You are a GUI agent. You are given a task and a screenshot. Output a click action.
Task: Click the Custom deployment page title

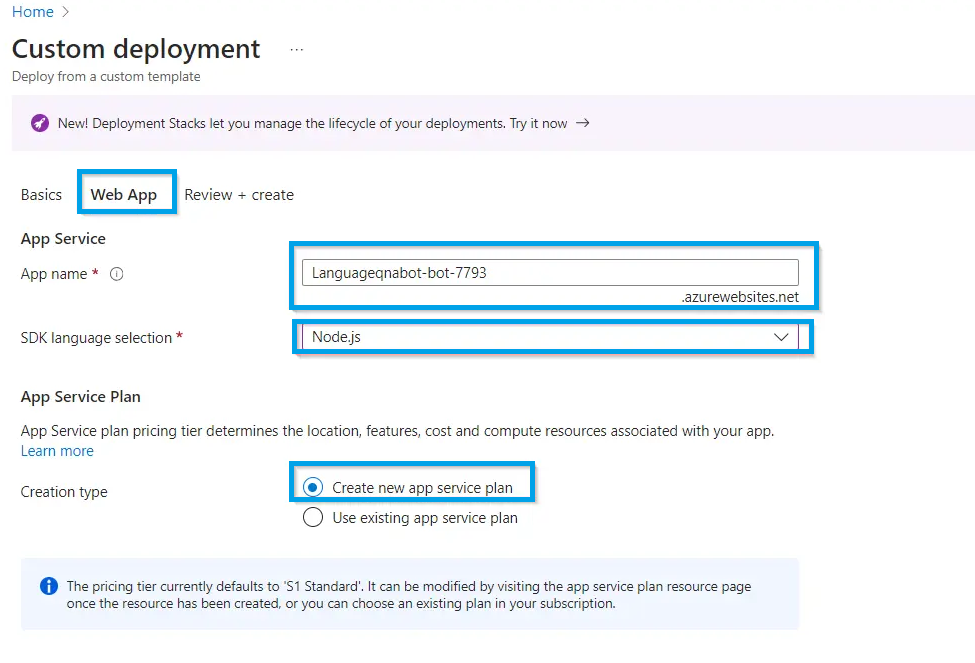136,49
